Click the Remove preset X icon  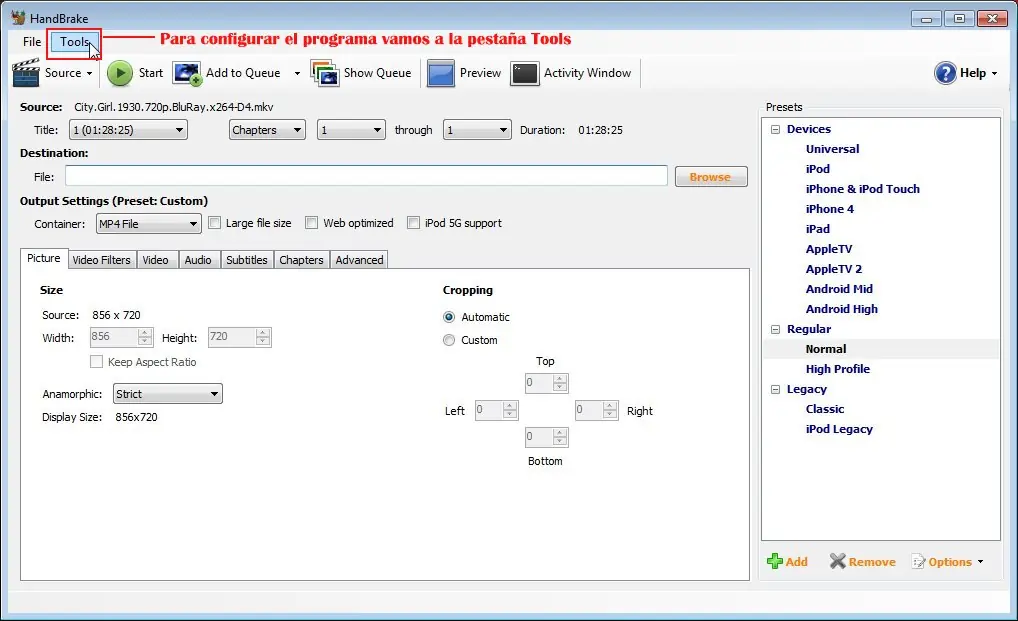(838, 561)
